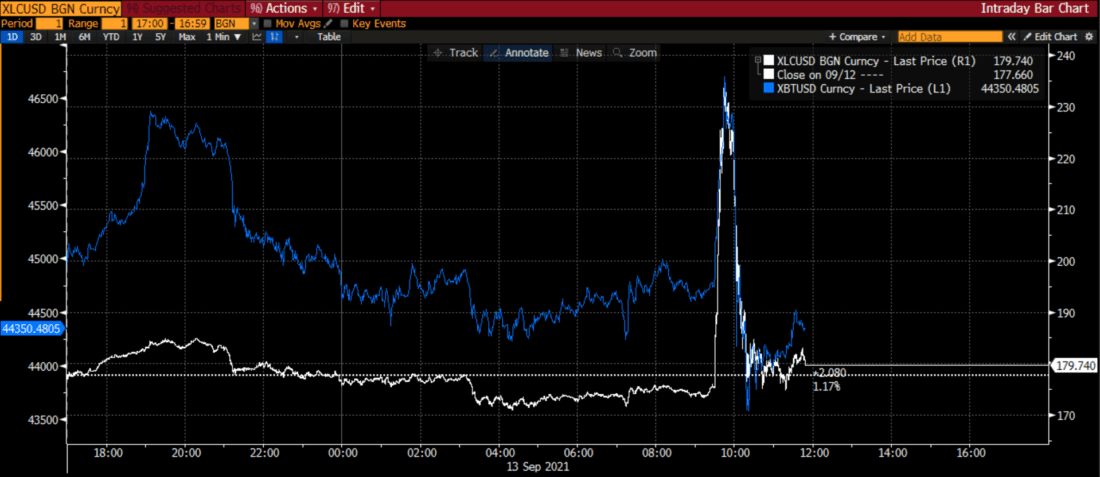
Task: Click the 16:59 end time field
Action: [192, 24]
